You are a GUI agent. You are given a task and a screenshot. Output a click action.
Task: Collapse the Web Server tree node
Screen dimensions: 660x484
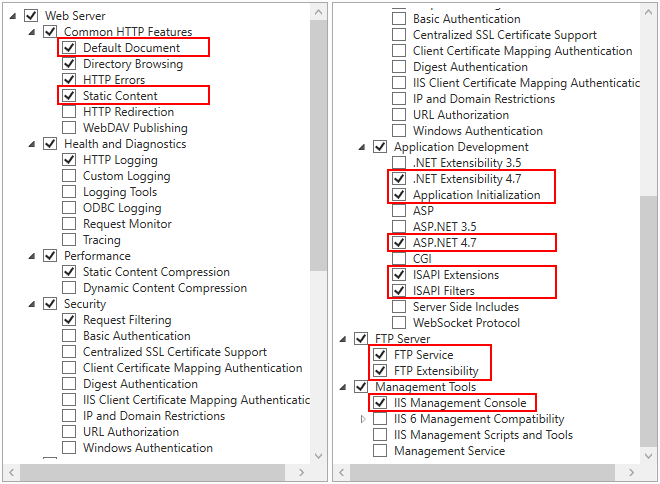13,16
